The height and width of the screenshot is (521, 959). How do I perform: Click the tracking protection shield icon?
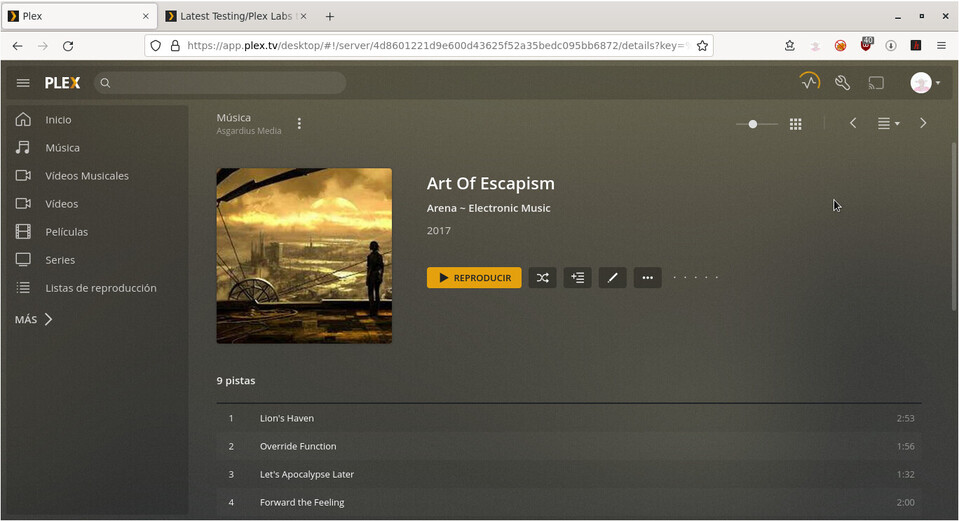point(156,46)
